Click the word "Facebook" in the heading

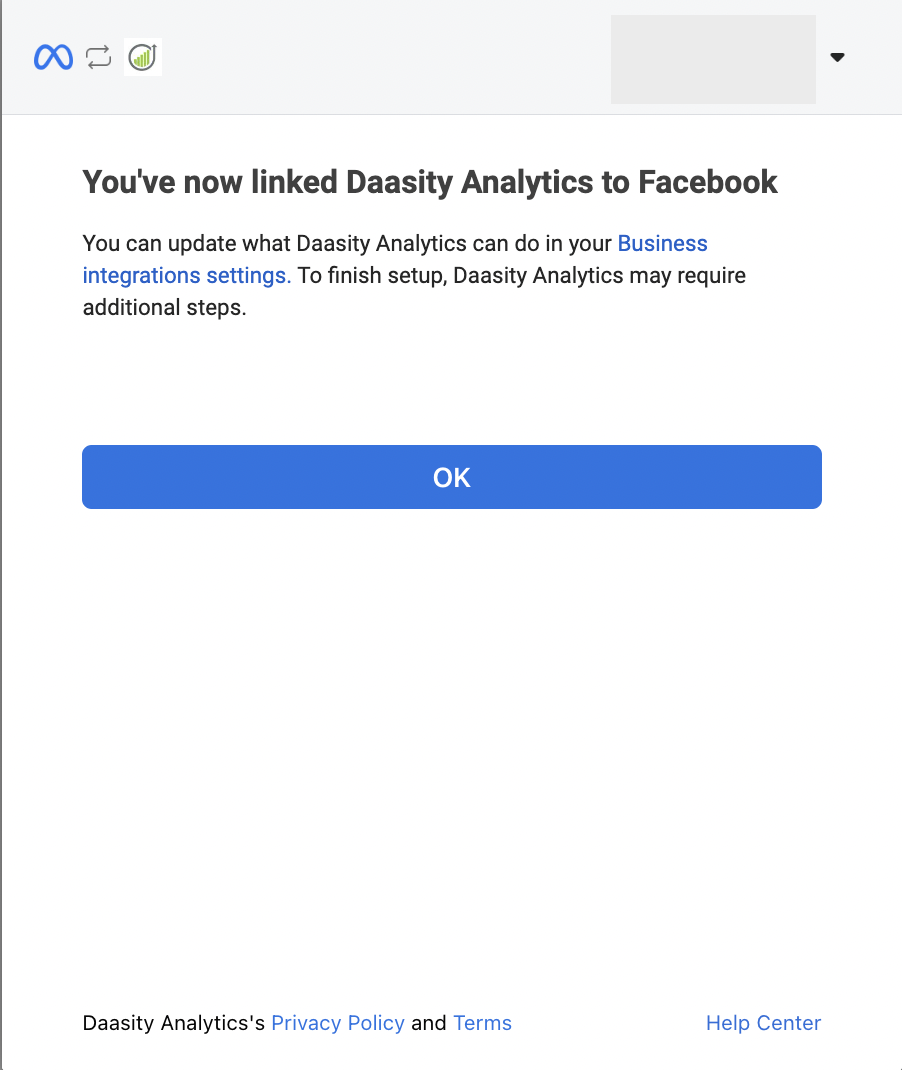(708, 182)
